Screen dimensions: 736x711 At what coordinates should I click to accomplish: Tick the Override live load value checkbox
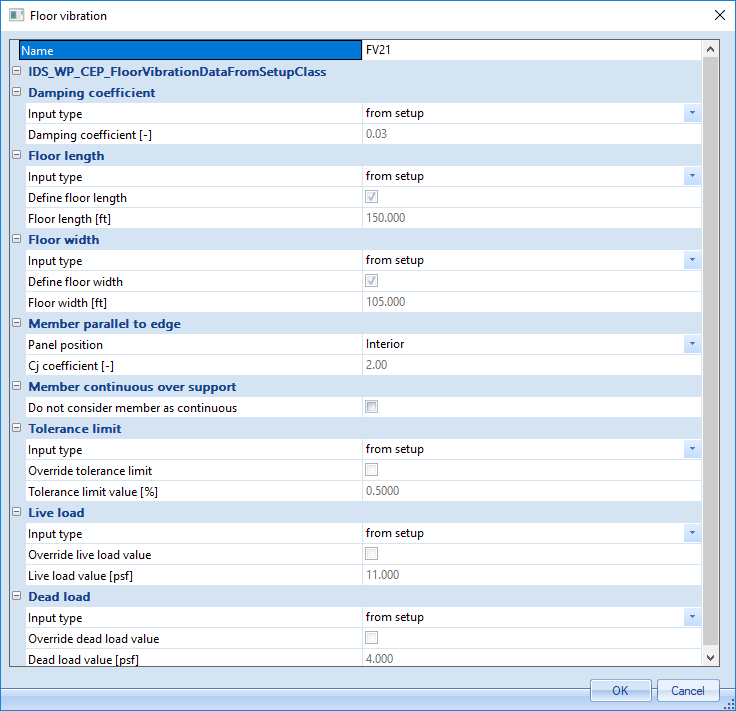(x=372, y=554)
